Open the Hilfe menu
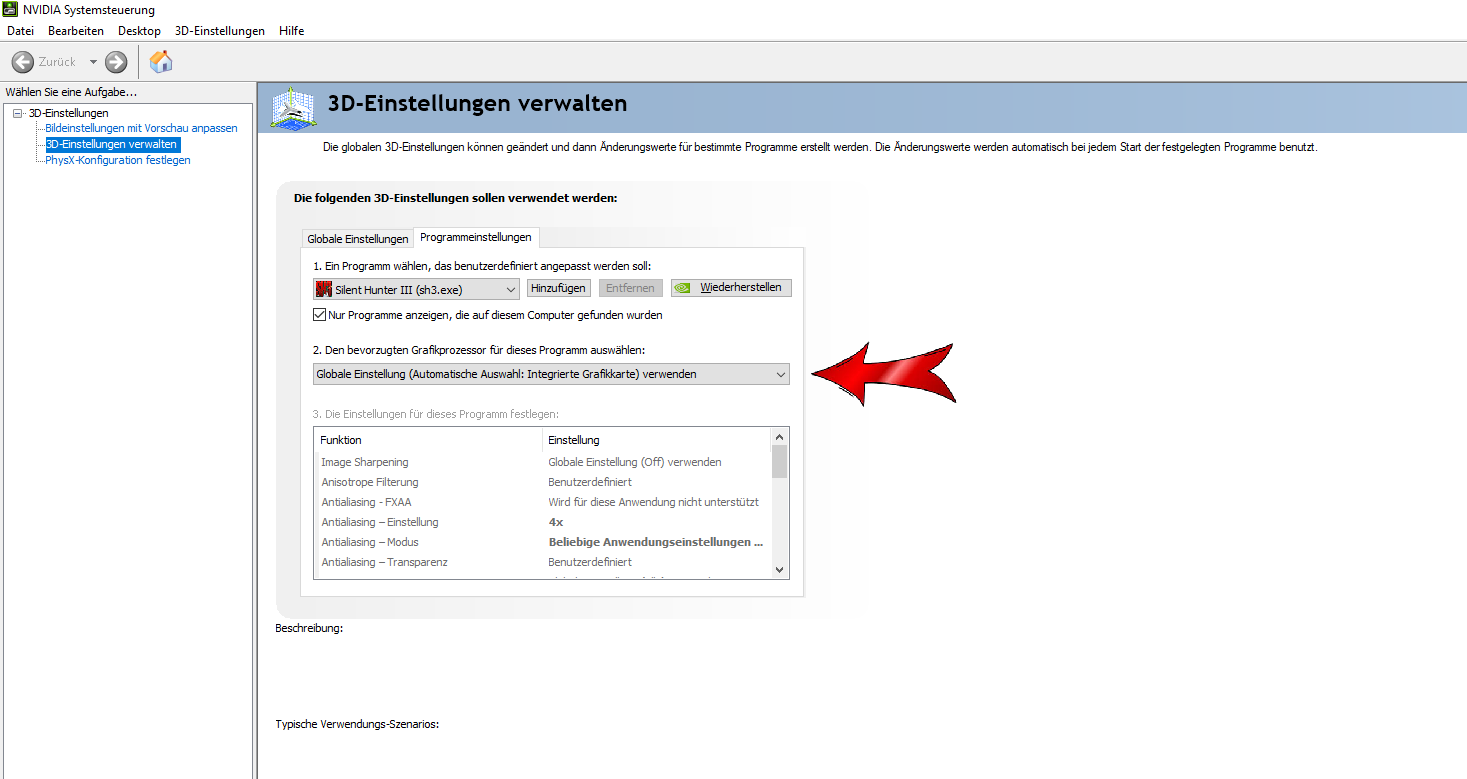Viewport: 1467px width, 779px height. click(292, 31)
